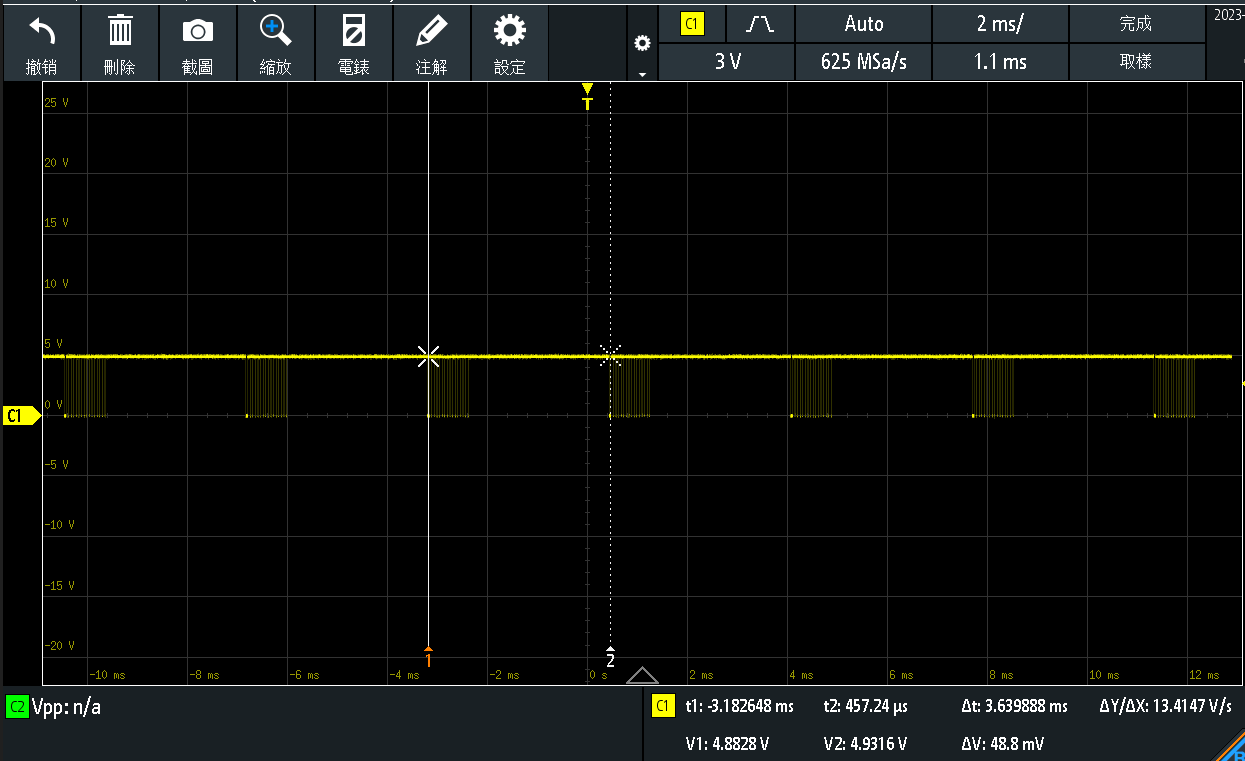
Task: Open the 設定 settings gear icon
Action: 510,42
